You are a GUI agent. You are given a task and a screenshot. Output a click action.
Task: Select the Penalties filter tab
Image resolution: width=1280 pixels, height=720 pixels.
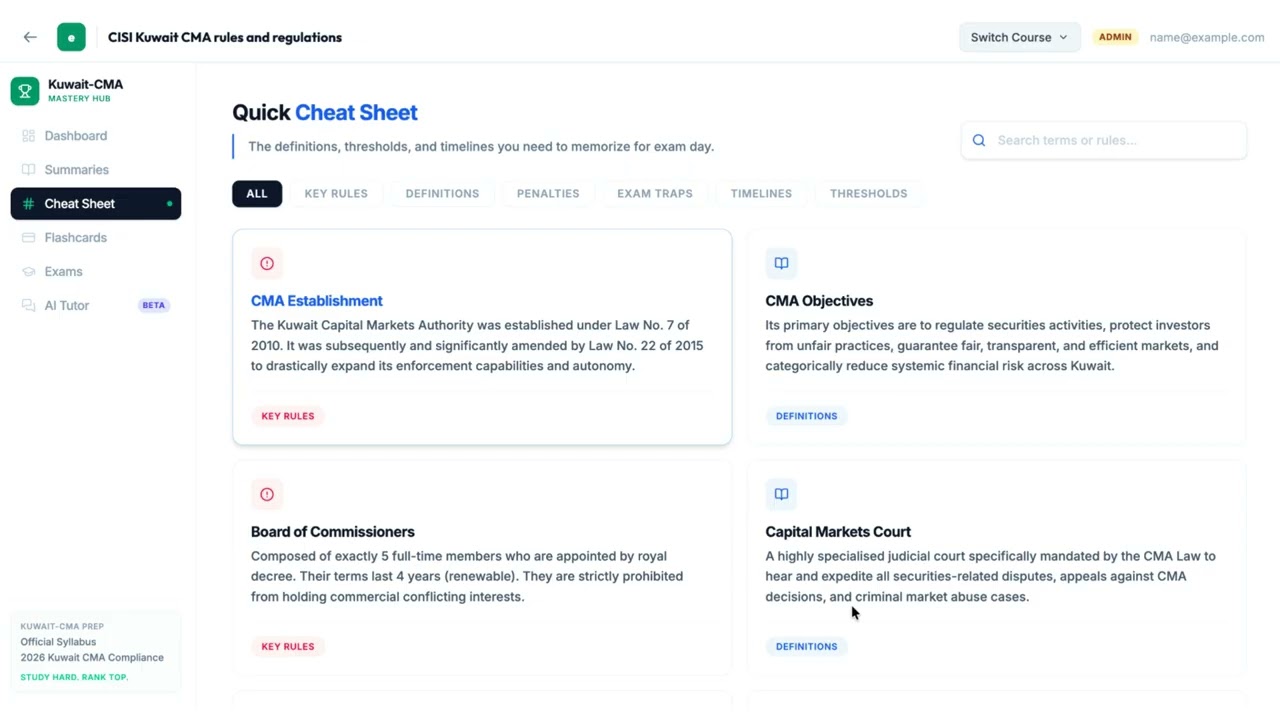[548, 194]
